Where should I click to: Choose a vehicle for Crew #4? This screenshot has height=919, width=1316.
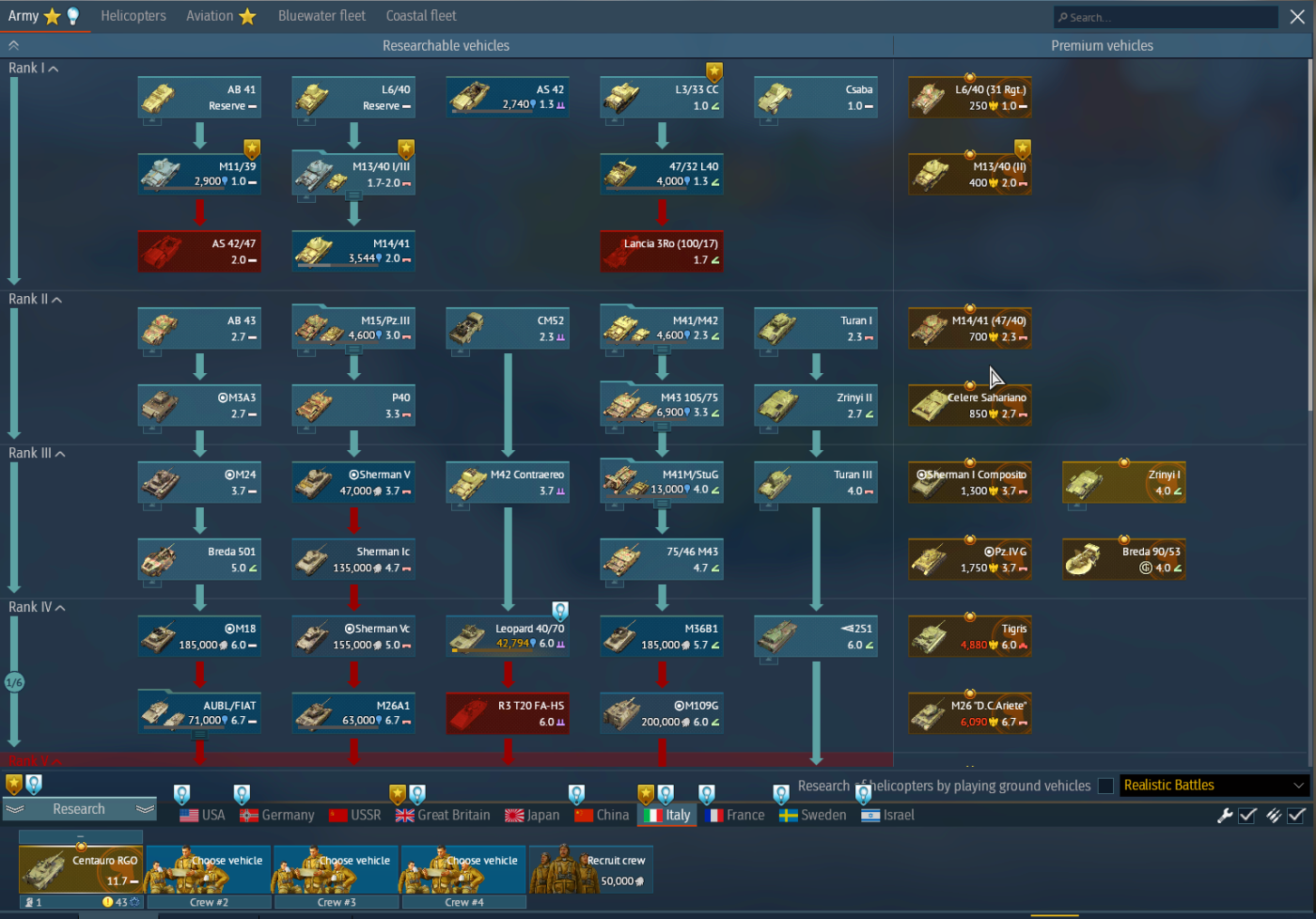[463, 869]
